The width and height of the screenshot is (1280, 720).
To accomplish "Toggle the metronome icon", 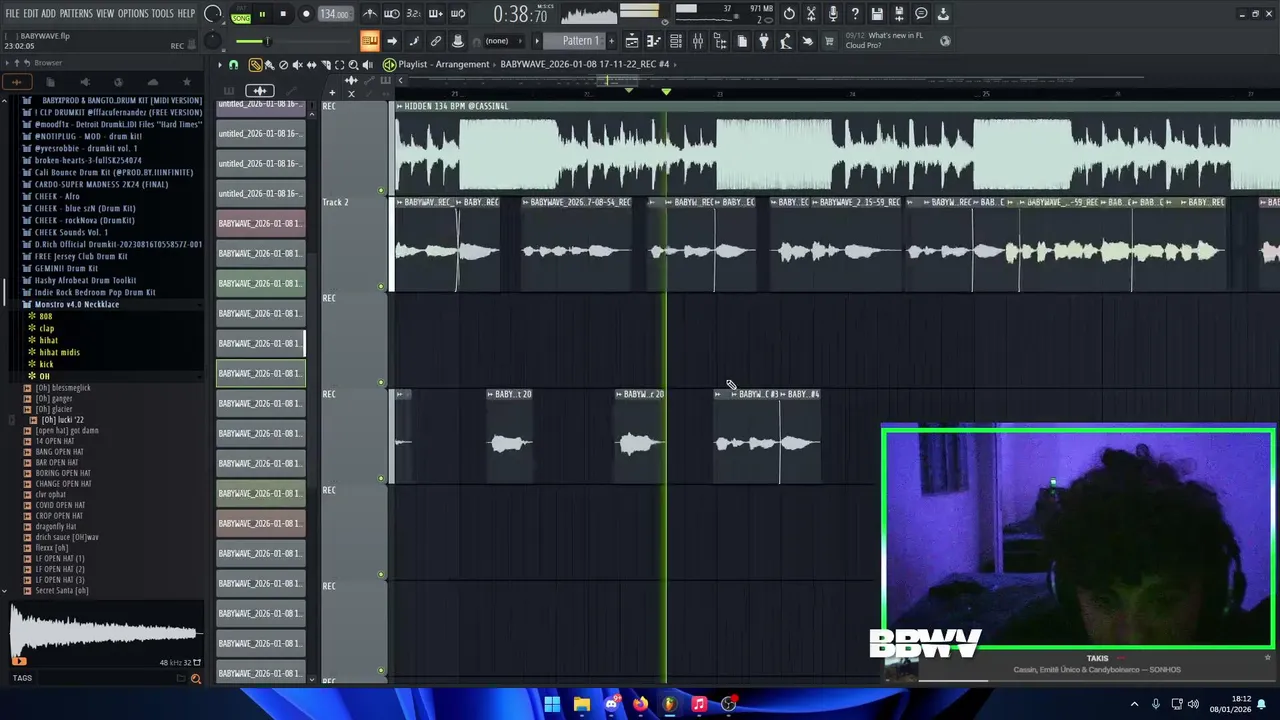I will (370, 14).
